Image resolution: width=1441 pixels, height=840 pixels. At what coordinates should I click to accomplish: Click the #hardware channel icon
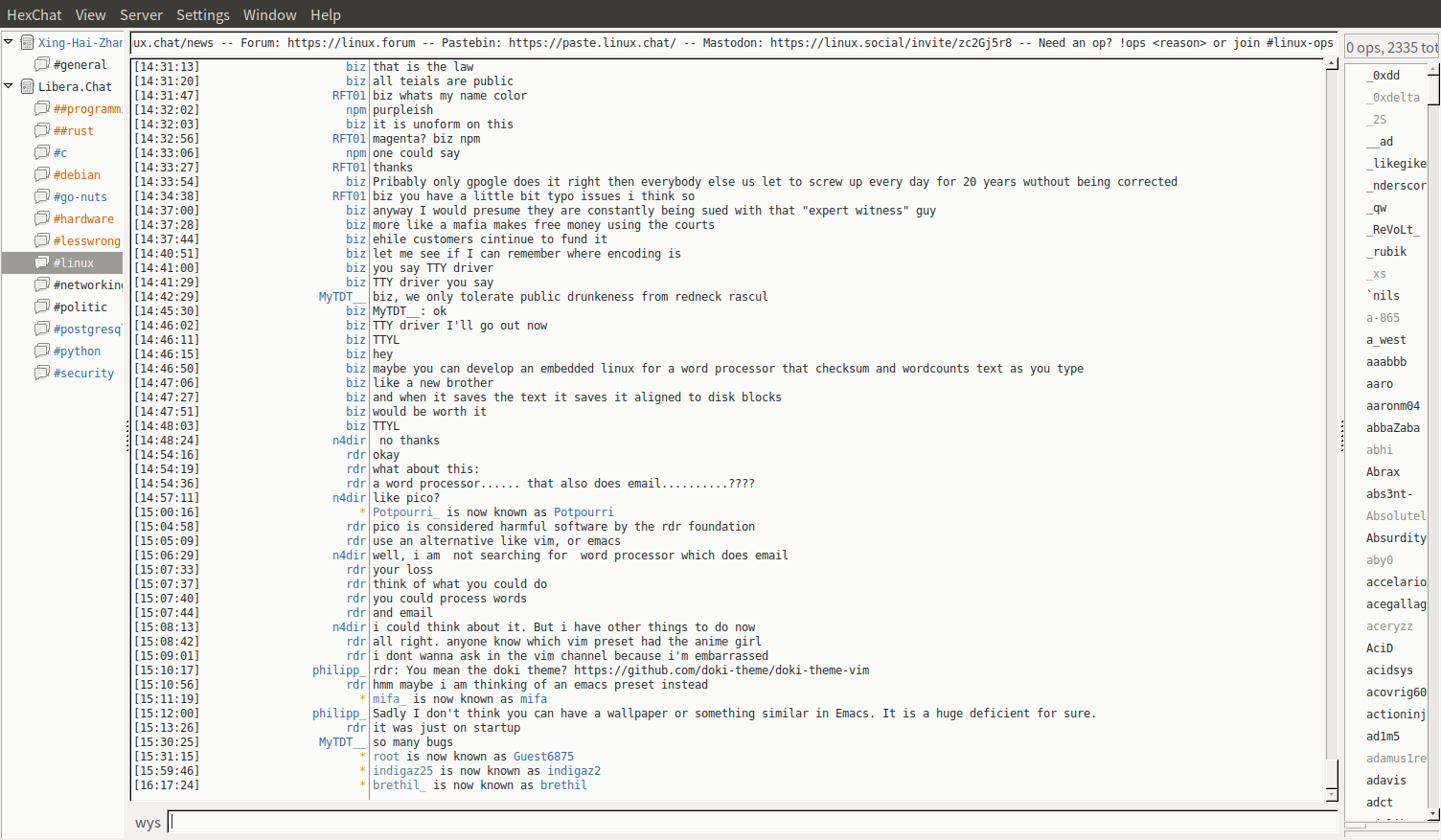tap(42, 218)
